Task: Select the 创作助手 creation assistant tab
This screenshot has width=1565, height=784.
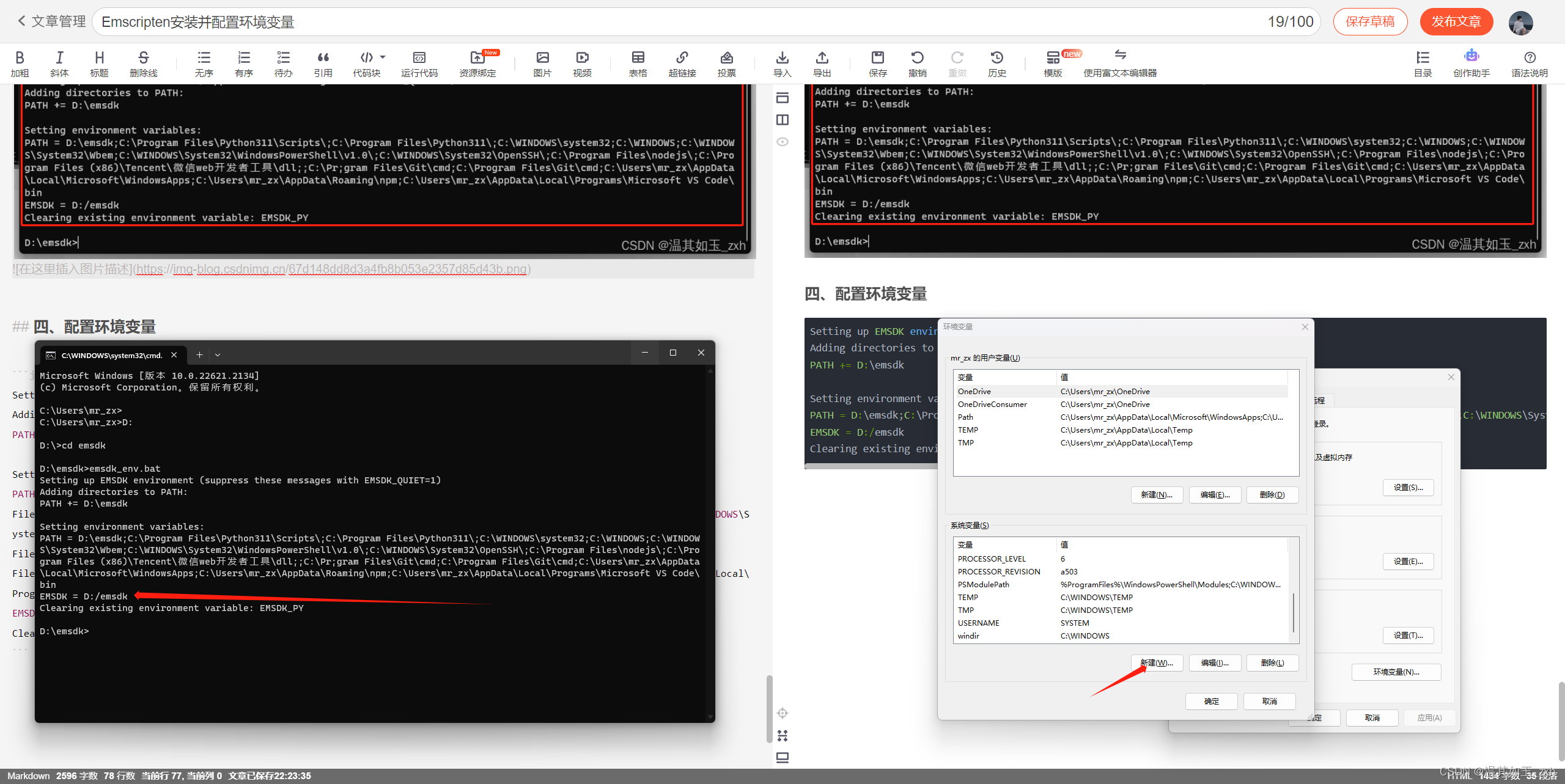Action: pyautogui.click(x=1472, y=62)
